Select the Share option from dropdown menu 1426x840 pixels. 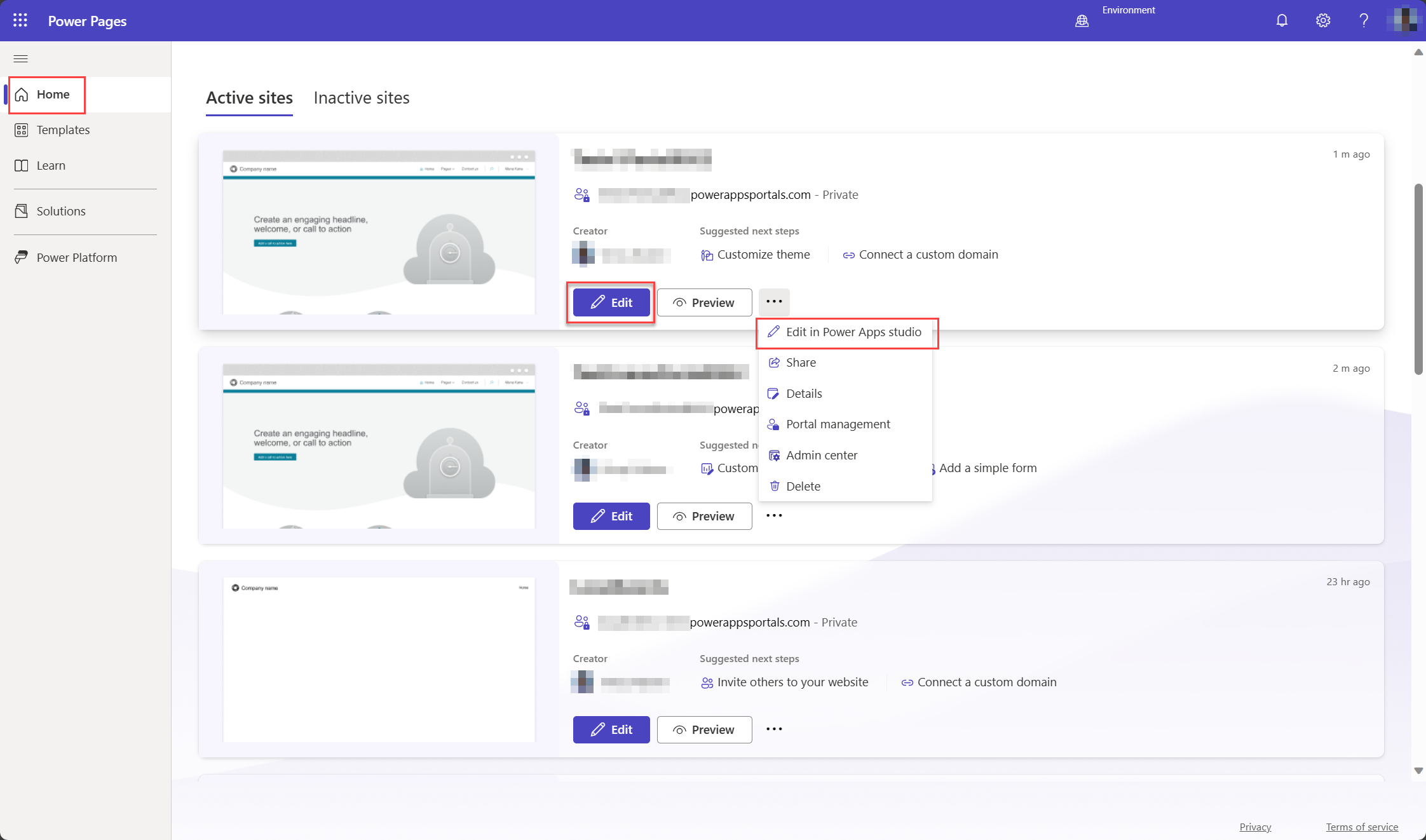click(x=800, y=362)
